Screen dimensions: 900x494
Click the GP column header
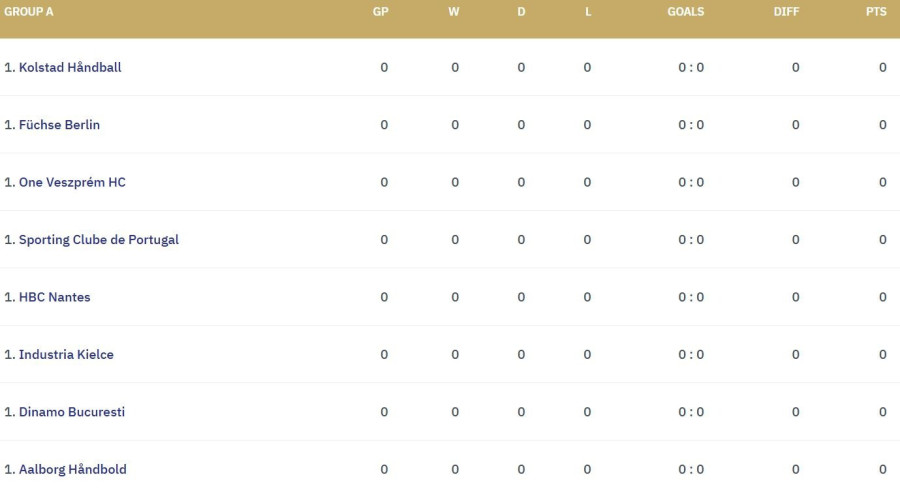point(381,12)
